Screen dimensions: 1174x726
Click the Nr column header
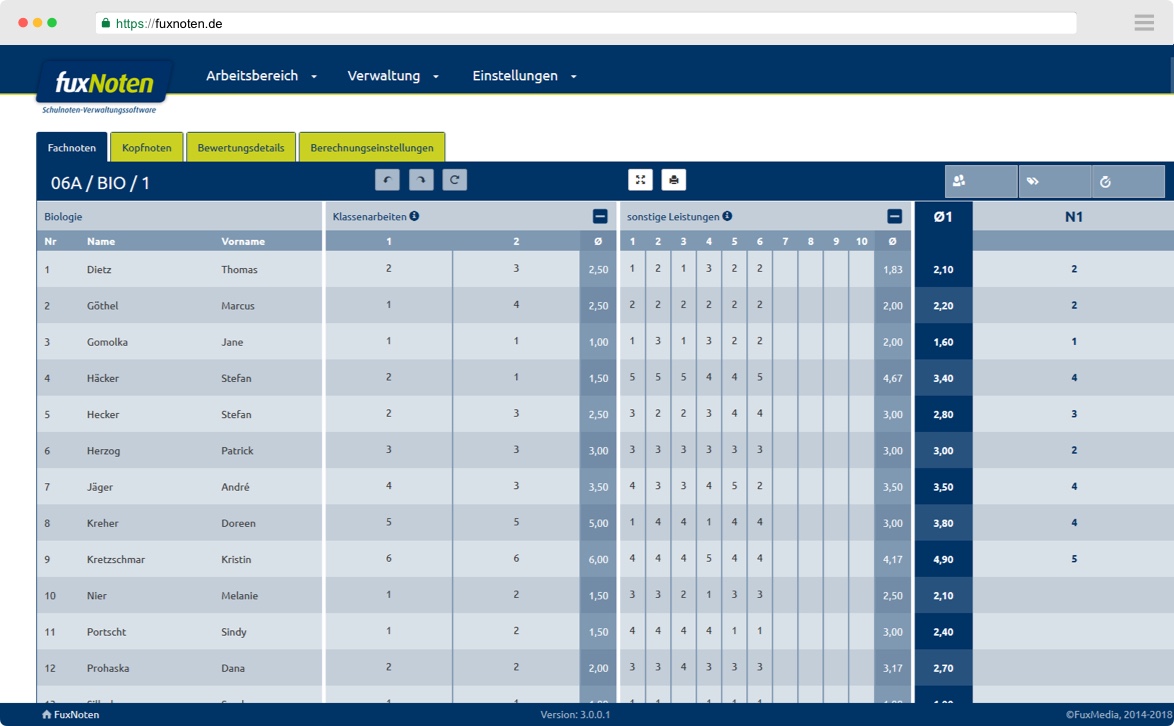[x=50, y=241]
